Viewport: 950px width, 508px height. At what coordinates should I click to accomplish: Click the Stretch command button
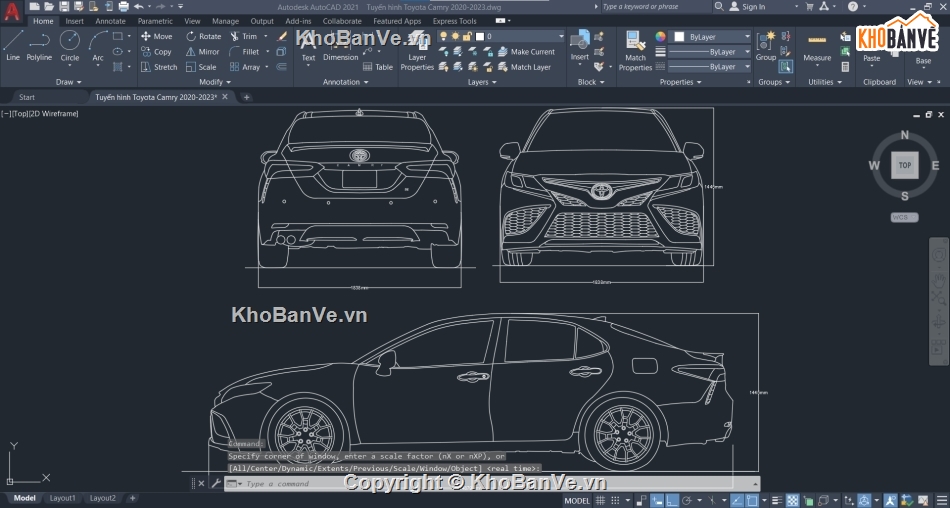[x=159, y=67]
